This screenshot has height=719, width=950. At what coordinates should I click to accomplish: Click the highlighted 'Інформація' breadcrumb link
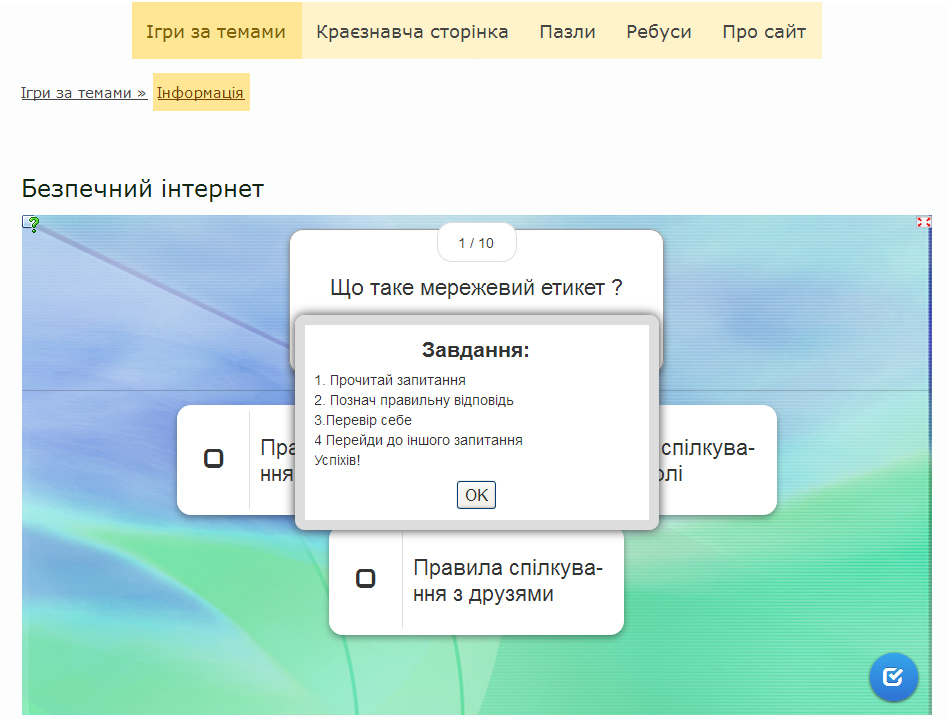pyautogui.click(x=200, y=93)
